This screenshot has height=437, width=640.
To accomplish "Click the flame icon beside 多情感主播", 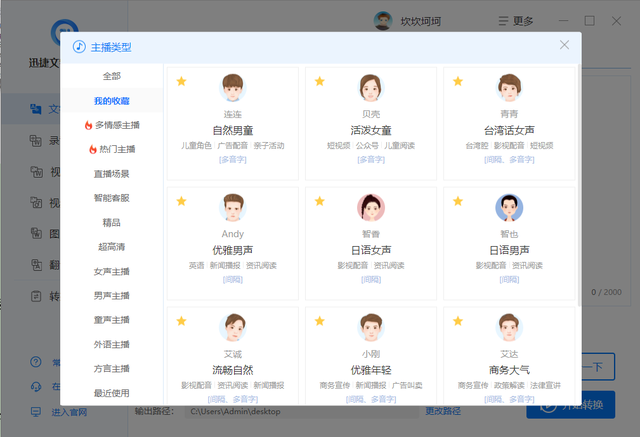I will tap(88, 125).
